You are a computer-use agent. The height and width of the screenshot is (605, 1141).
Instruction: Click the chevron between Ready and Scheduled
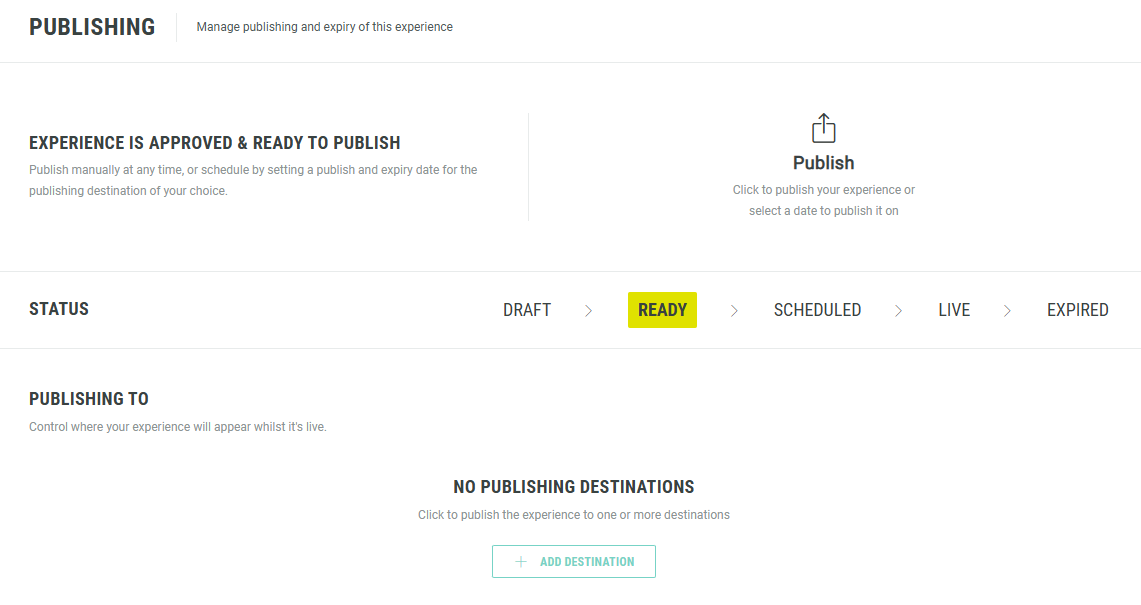pyautogui.click(x=734, y=311)
